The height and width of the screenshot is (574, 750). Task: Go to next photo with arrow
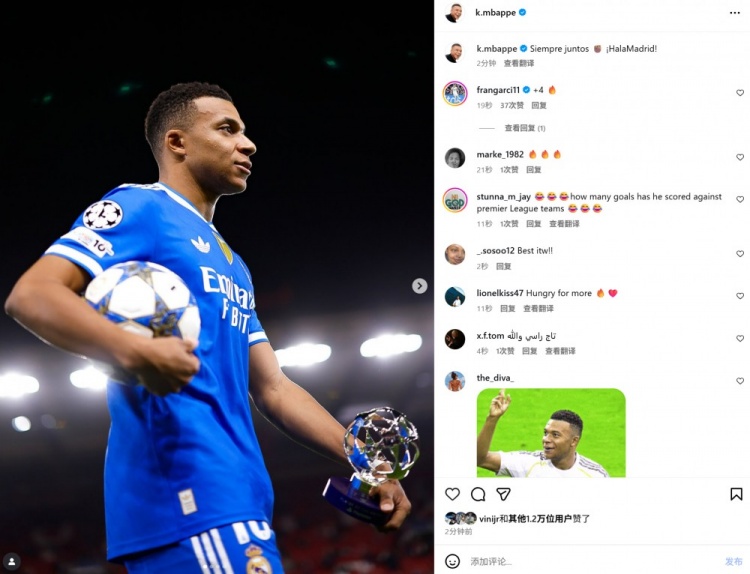point(419,286)
